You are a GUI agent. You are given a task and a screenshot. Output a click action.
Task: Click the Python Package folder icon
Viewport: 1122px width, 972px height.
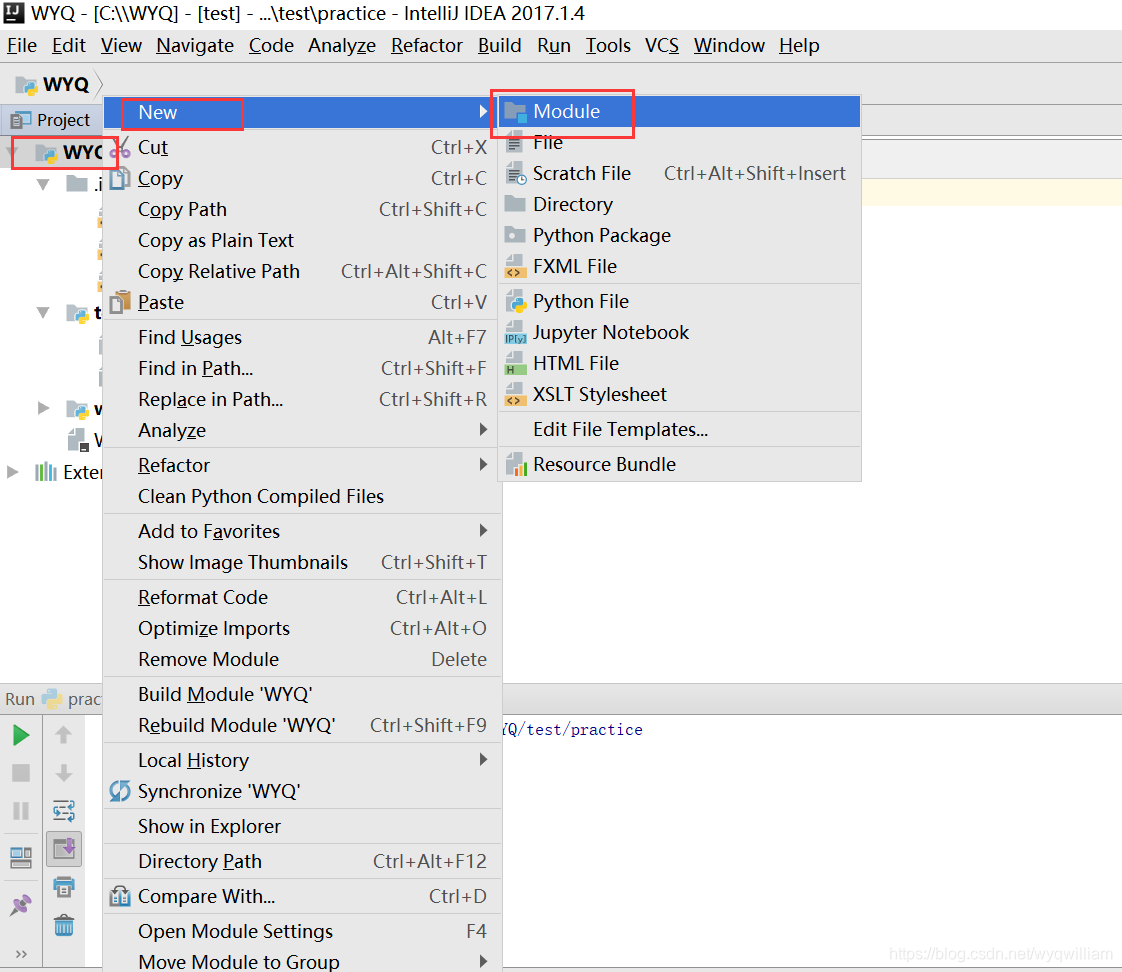515,235
